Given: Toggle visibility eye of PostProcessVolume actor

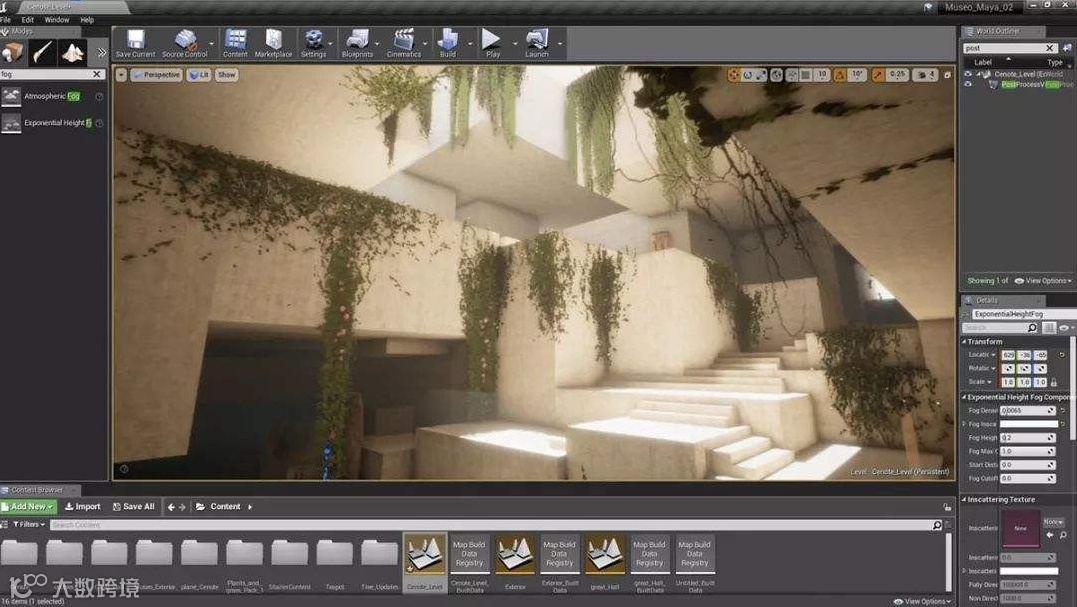Looking at the screenshot, I should tap(967, 85).
